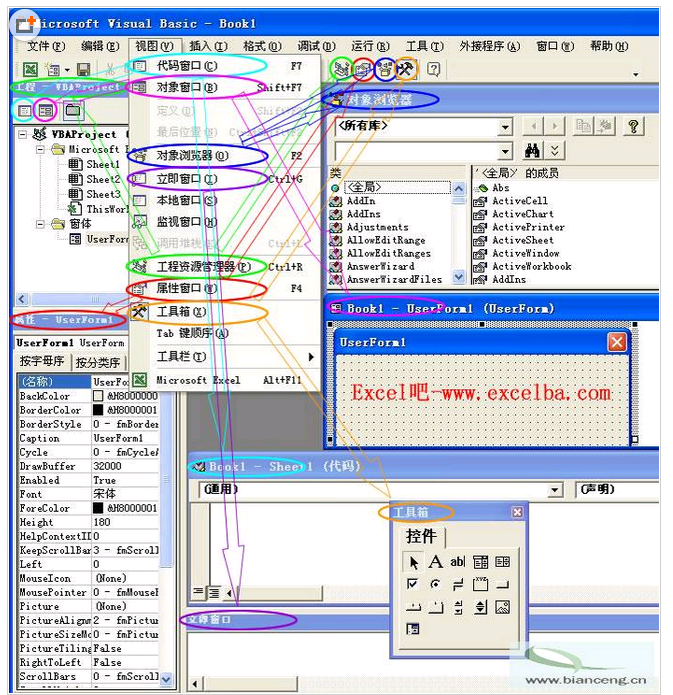The width and height of the screenshot is (673, 695).
Task: Select the OptionButton control in toolbox
Action: click(x=435, y=584)
